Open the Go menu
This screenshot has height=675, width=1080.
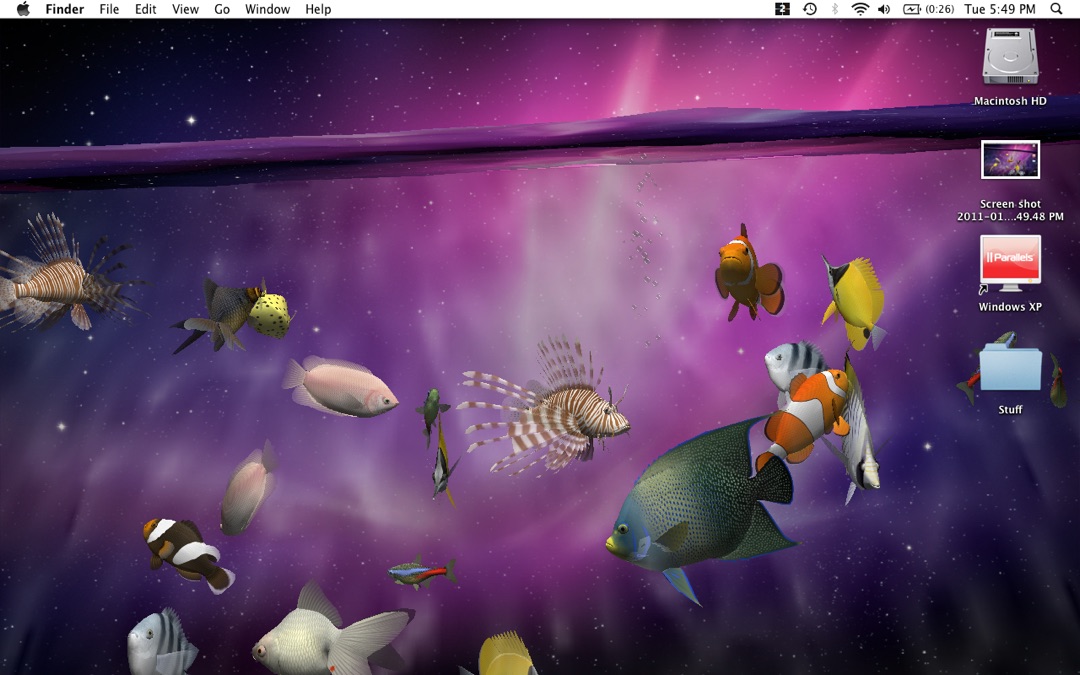[222, 9]
